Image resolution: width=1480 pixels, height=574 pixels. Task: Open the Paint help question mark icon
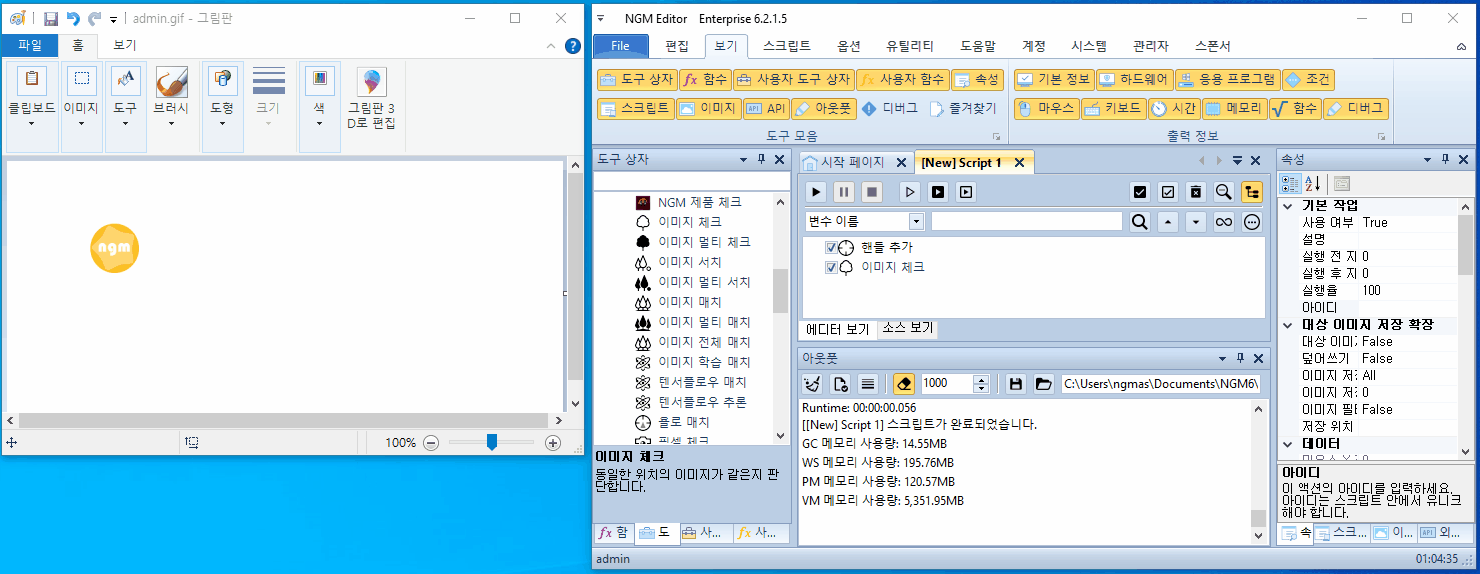pos(572,46)
